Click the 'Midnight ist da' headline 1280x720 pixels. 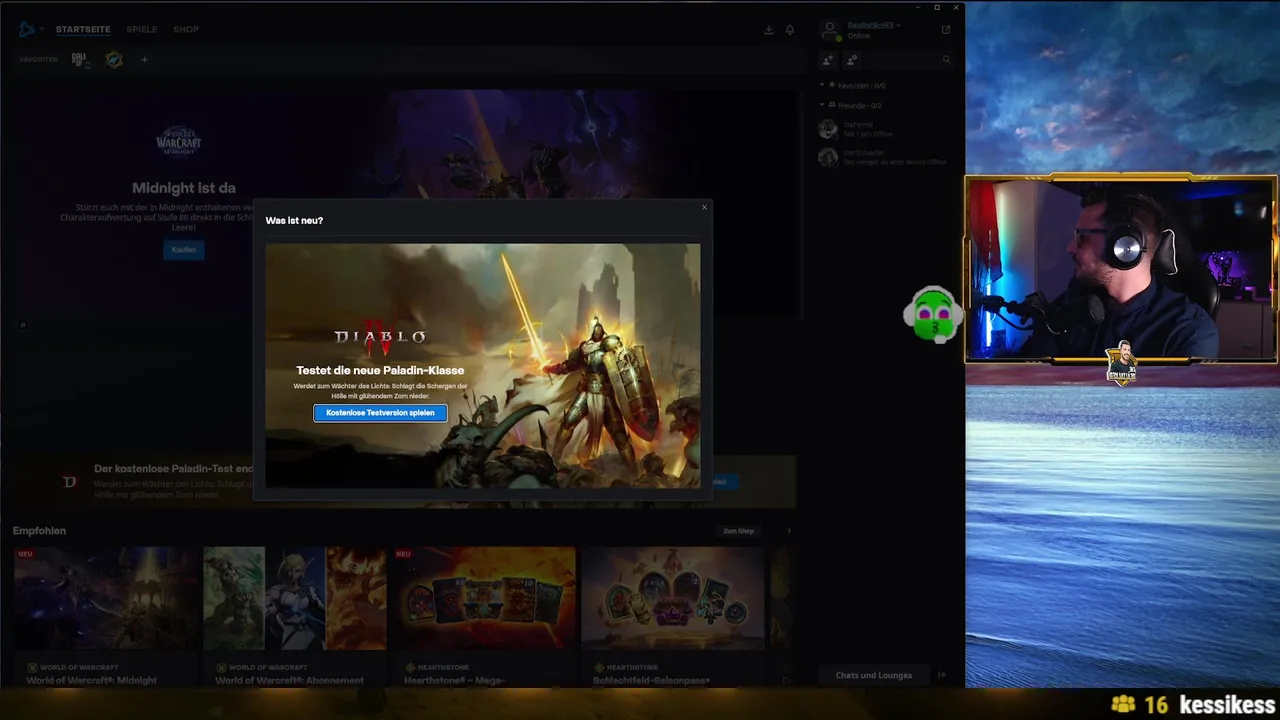point(184,188)
